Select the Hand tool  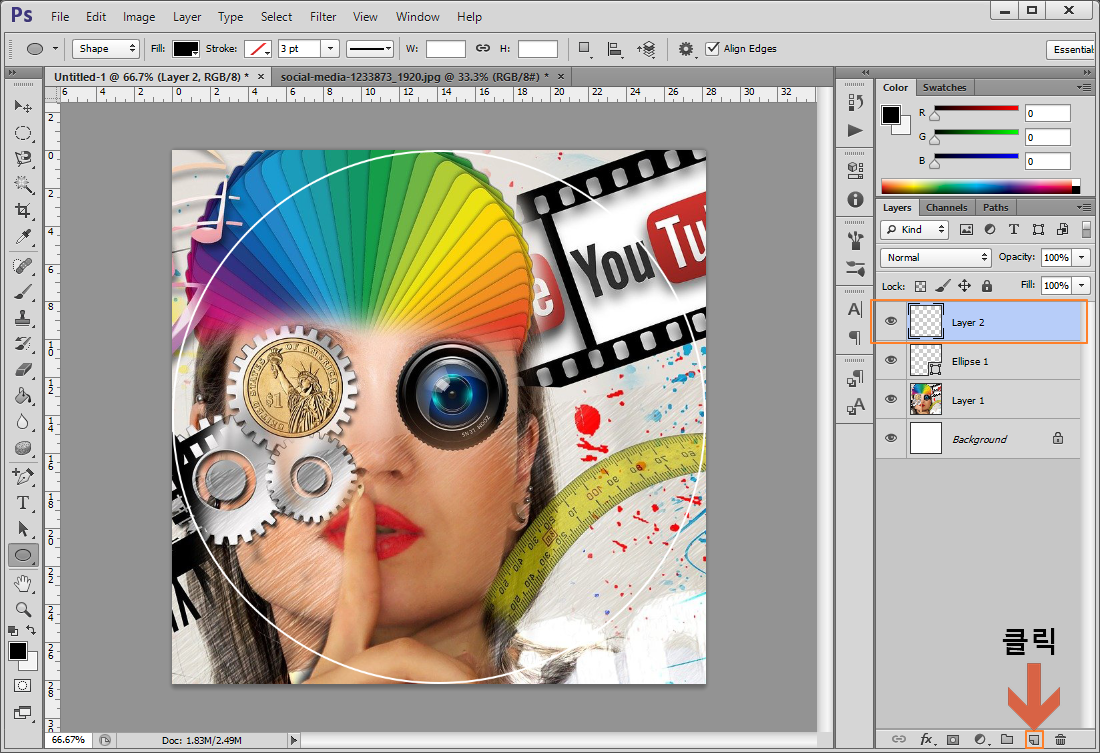point(23,583)
